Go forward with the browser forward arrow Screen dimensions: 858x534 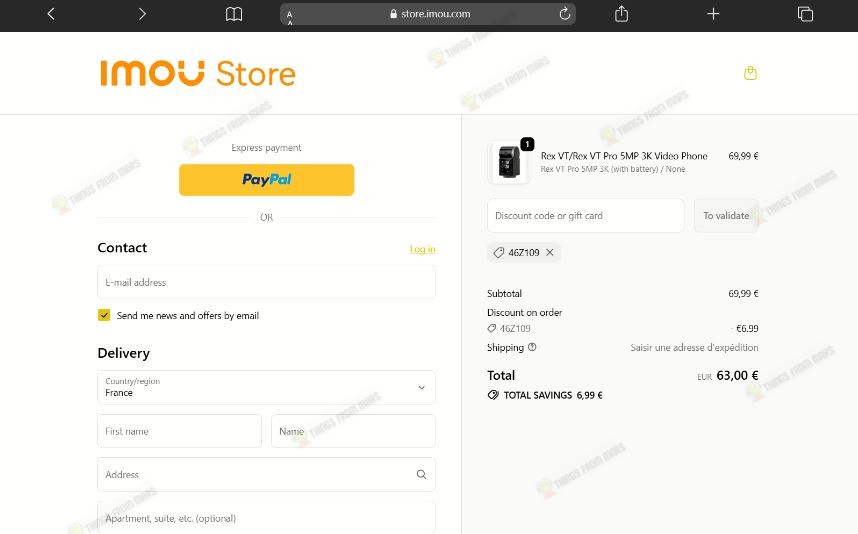[x=142, y=14]
